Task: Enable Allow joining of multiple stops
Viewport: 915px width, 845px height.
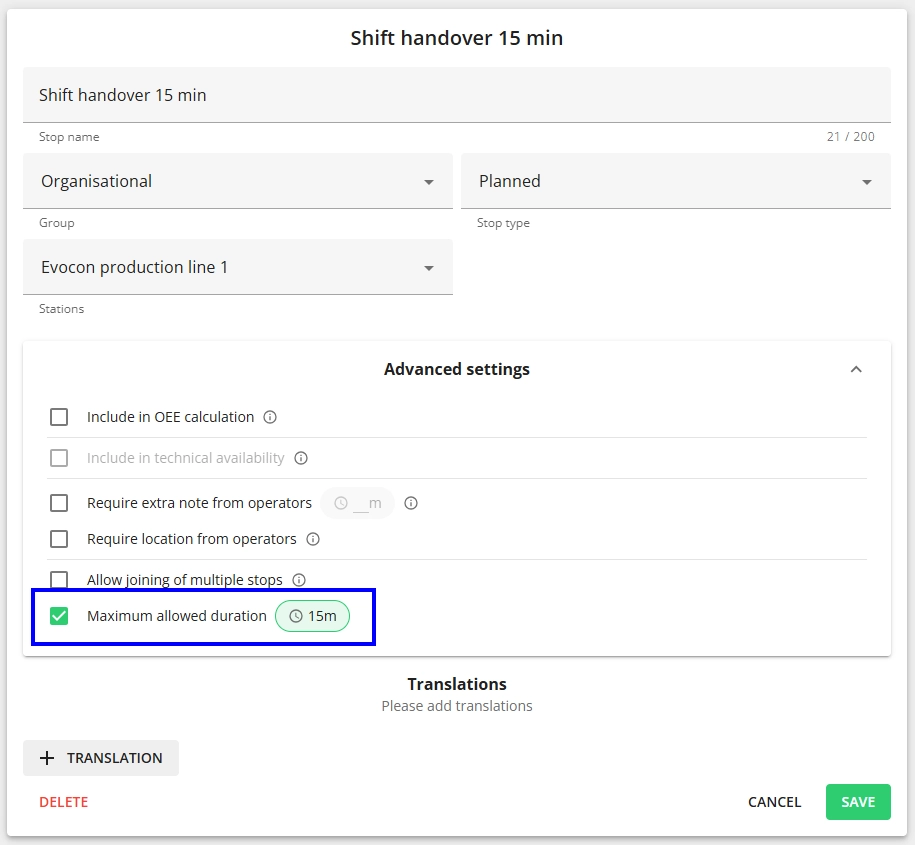Action: click(59, 580)
